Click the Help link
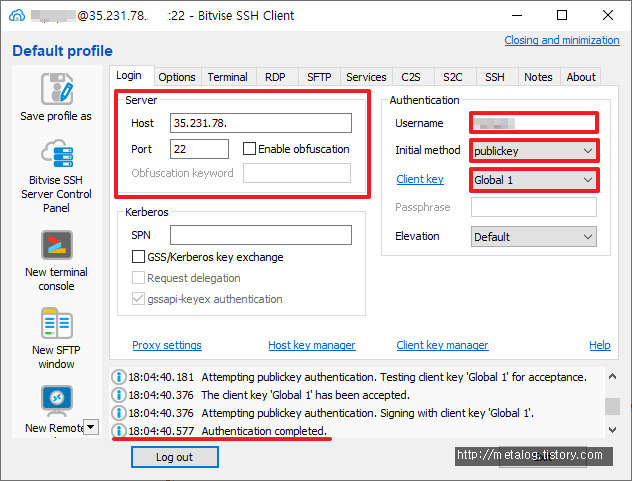The image size is (632, 481). [x=600, y=345]
